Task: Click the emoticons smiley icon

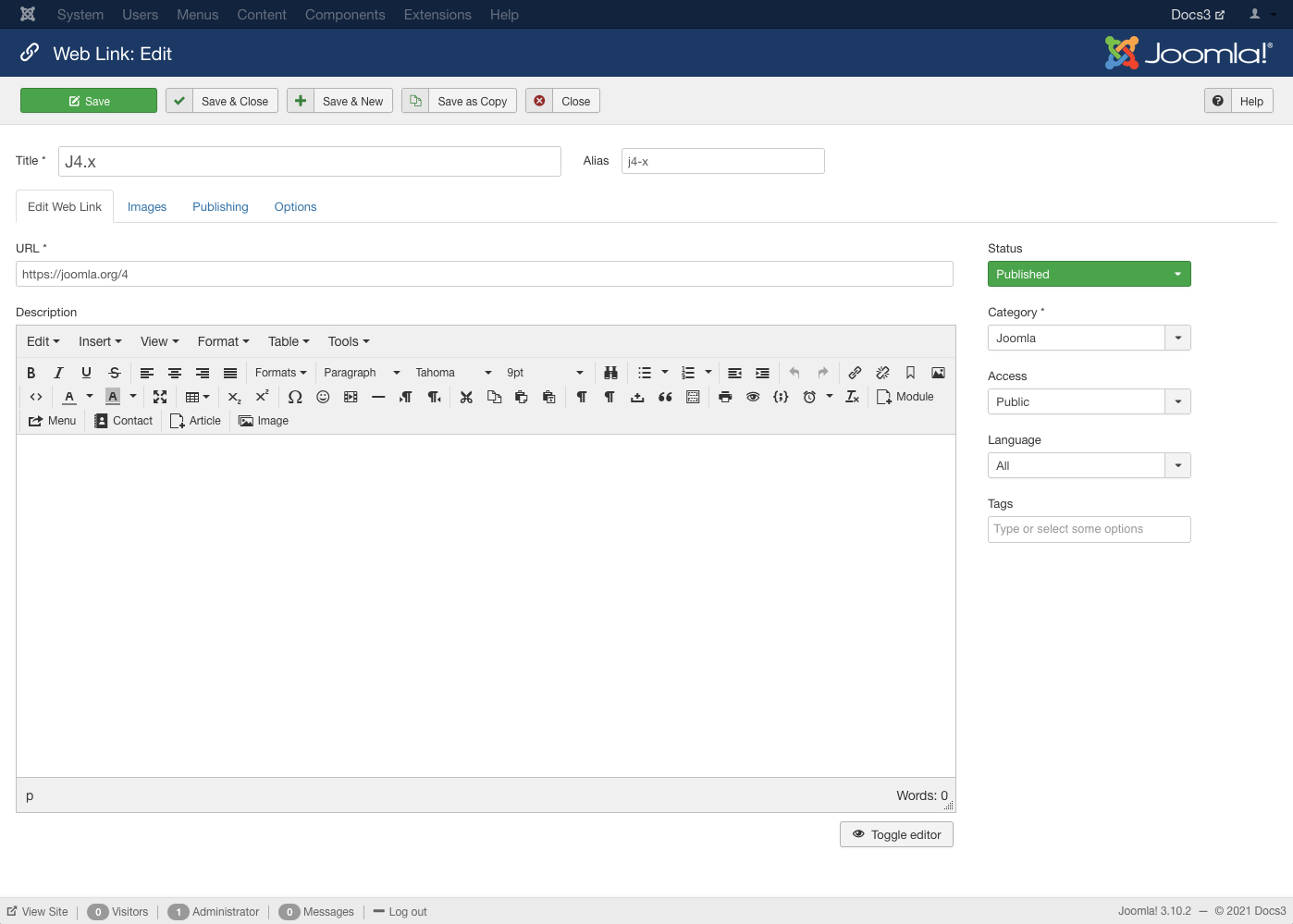Action: [x=323, y=397]
